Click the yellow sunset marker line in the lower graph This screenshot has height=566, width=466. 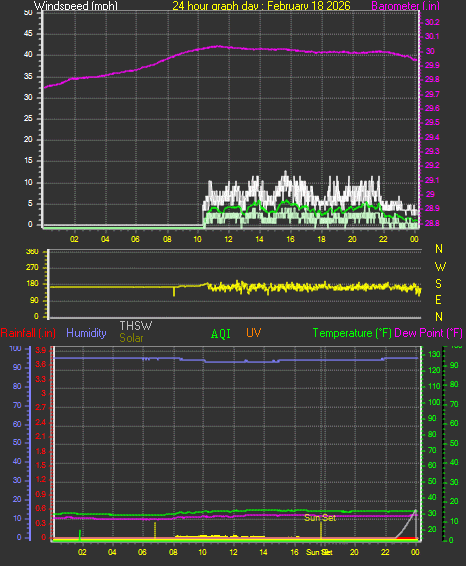point(321,530)
